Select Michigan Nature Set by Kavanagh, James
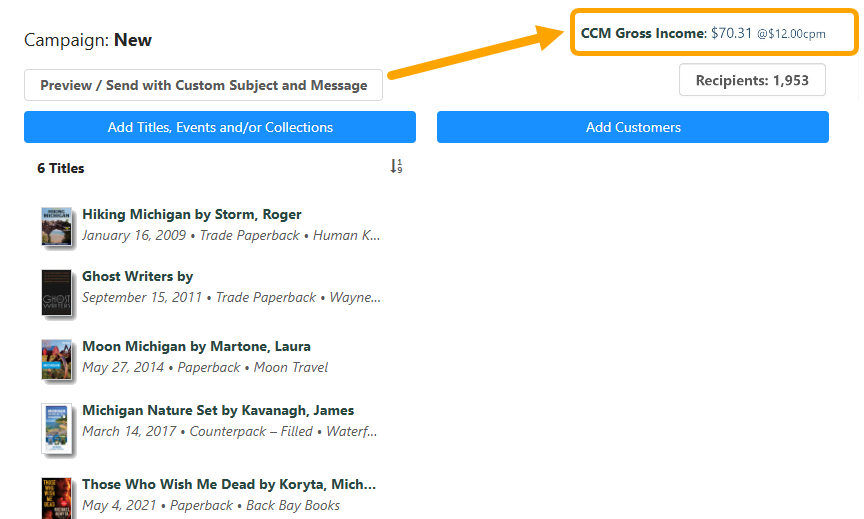 (217, 410)
